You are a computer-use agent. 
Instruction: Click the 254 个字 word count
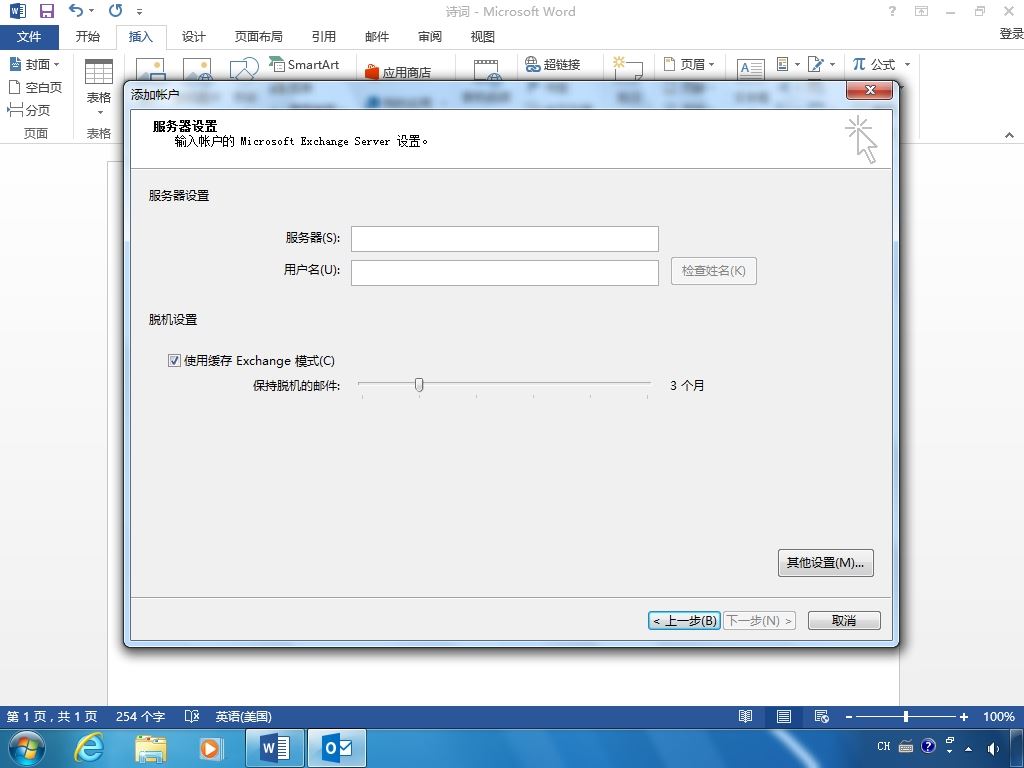pyautogui.click(x=140, y=716)
